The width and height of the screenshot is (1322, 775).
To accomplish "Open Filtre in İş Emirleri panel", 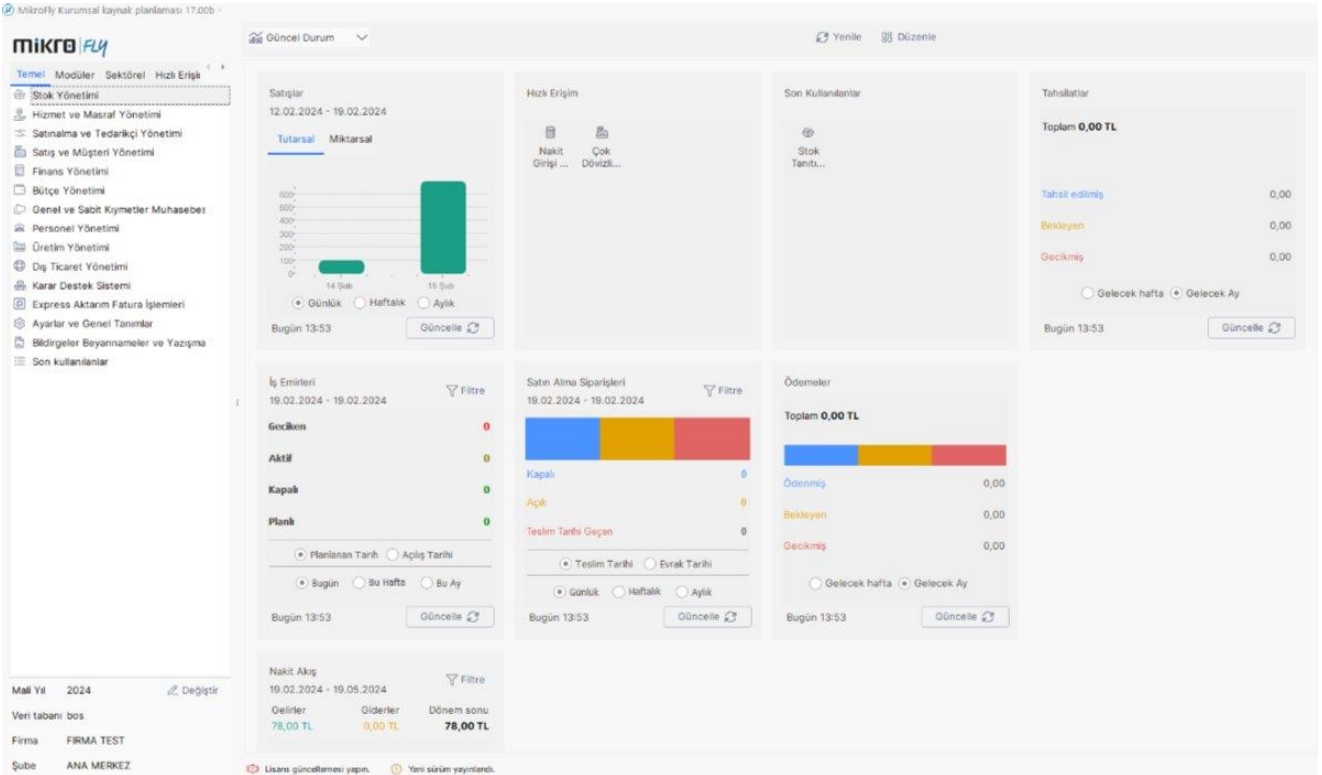I will click(x=465, y=393).
